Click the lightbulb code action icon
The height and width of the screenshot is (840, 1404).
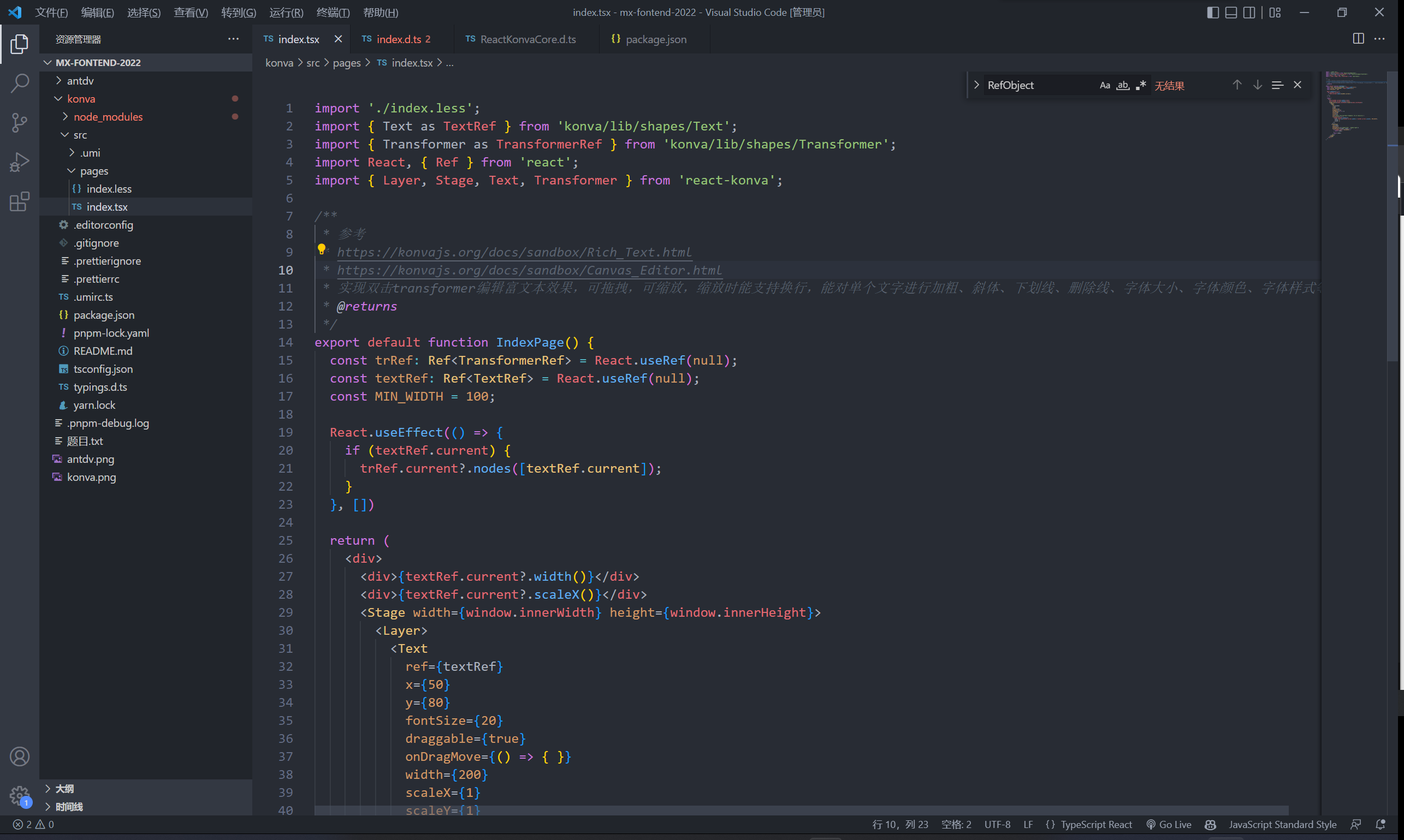[321, 249]
